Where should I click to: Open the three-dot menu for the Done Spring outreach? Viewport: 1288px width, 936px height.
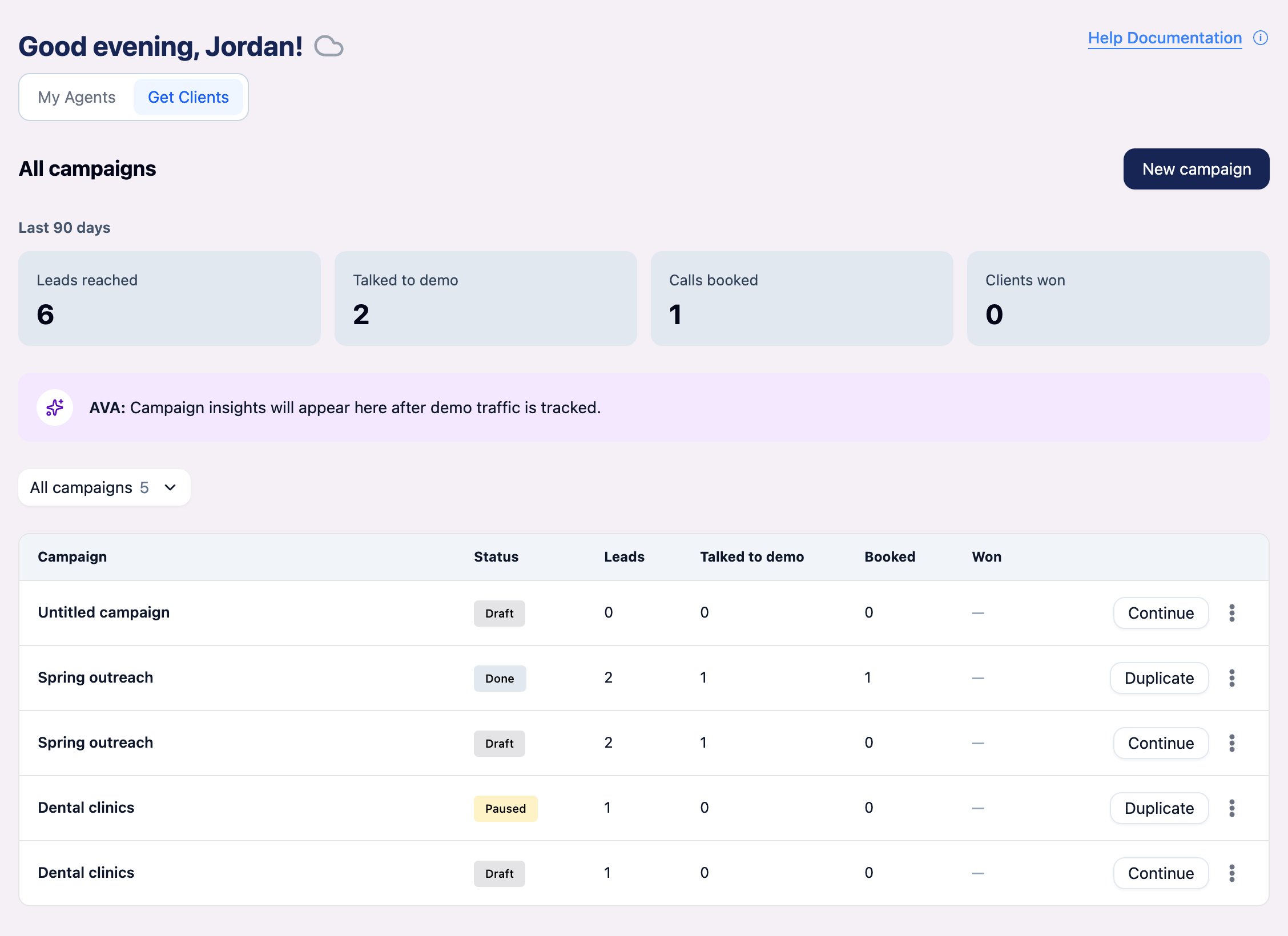(1232, 678)
